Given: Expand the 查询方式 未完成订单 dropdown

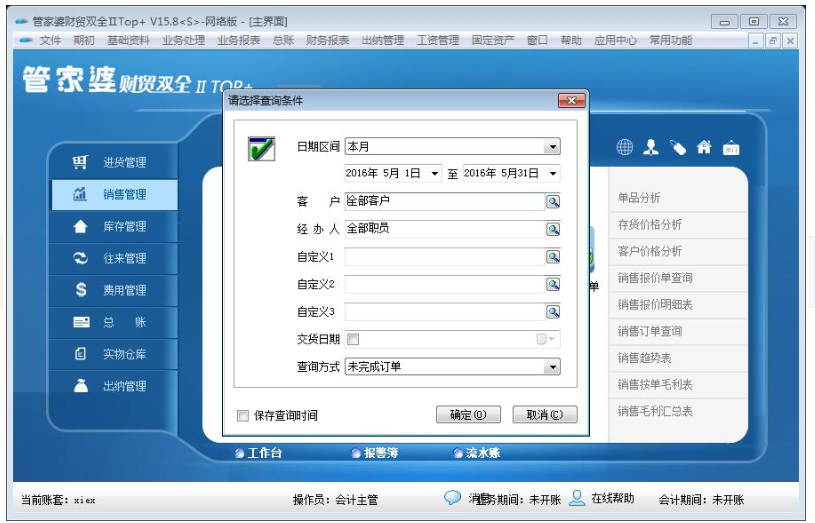Looking at the screenshot, I should (553, 367).
